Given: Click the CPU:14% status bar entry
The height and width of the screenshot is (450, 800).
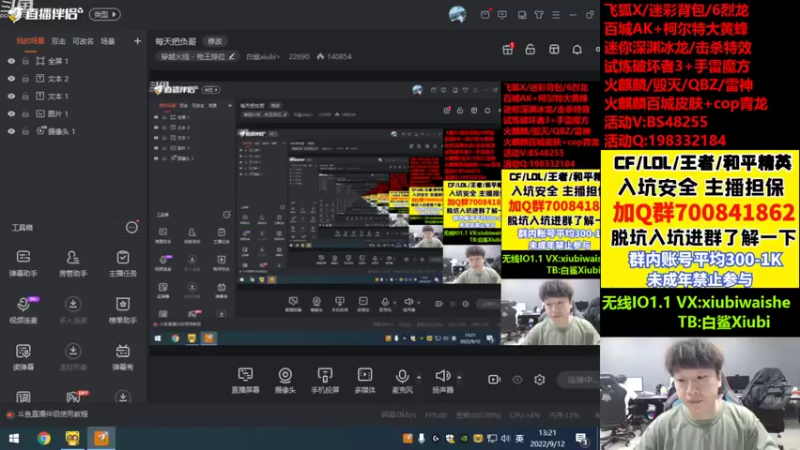Looking at the screenshot, I should tap(524, 415).
